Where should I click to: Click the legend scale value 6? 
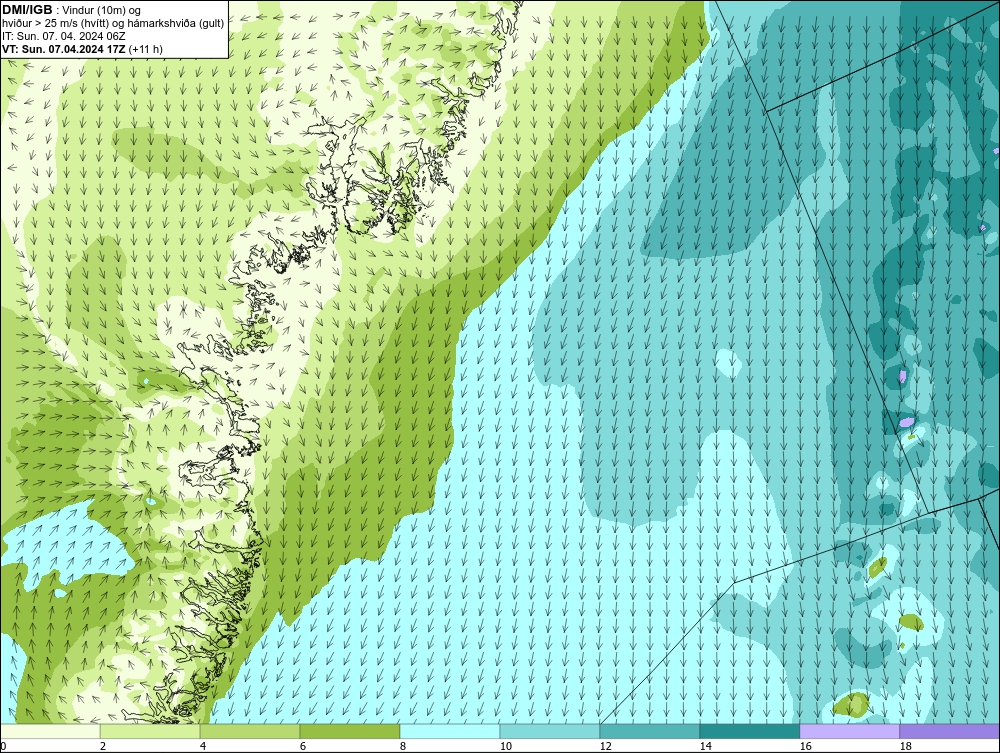(x=303, y=746)
